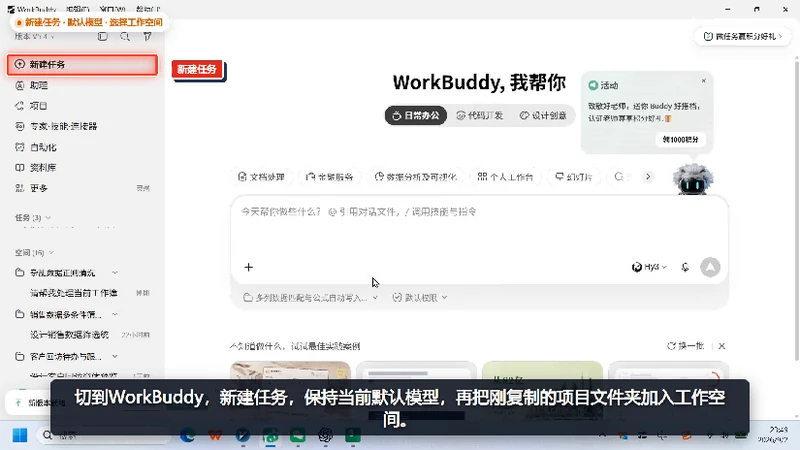Click the robot mascot avatar
800x450 pixels.
pyautogui.click(x=692, y=179)
